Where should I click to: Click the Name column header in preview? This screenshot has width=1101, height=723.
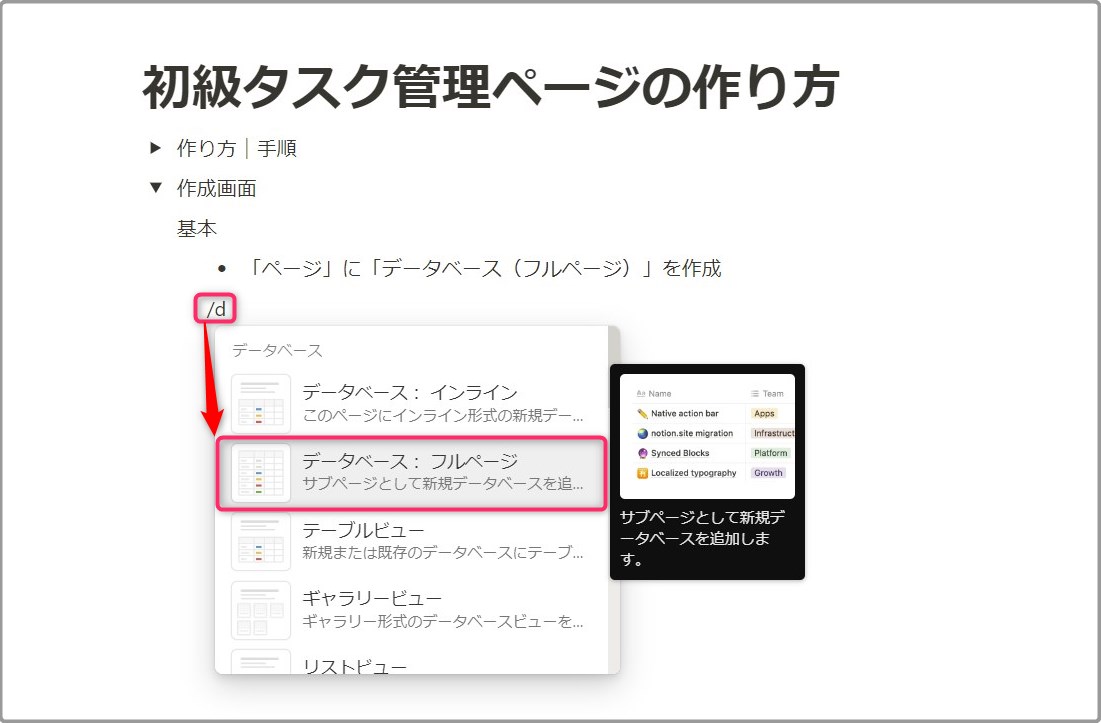659,394
